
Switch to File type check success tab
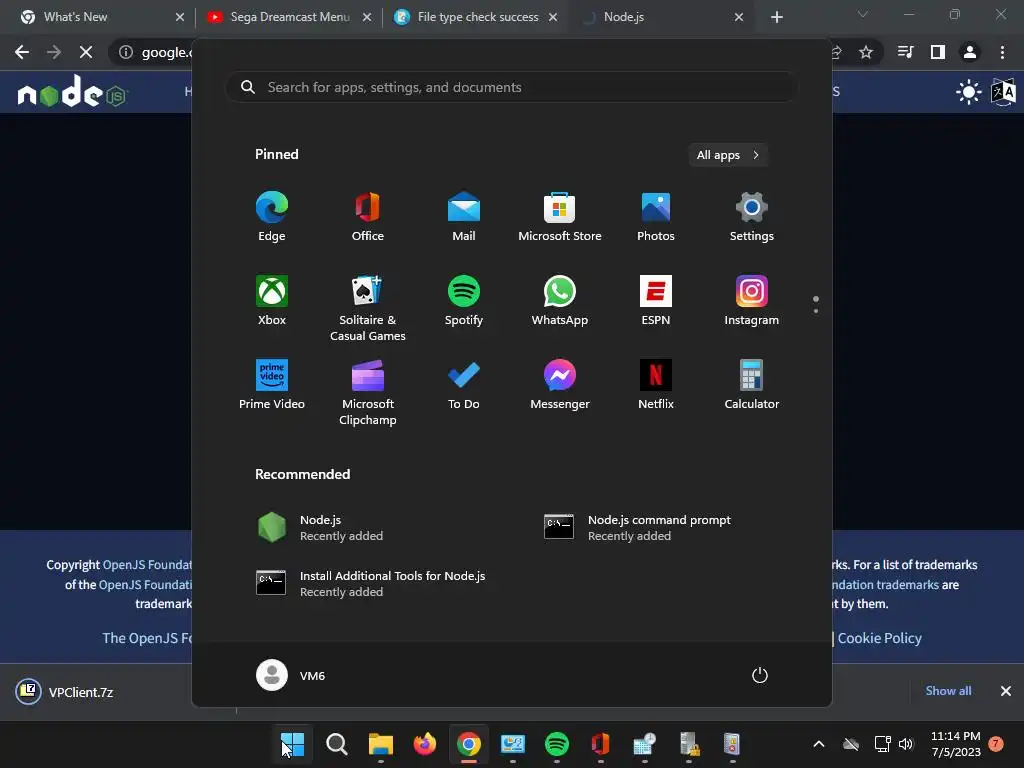tap(477, 17)
